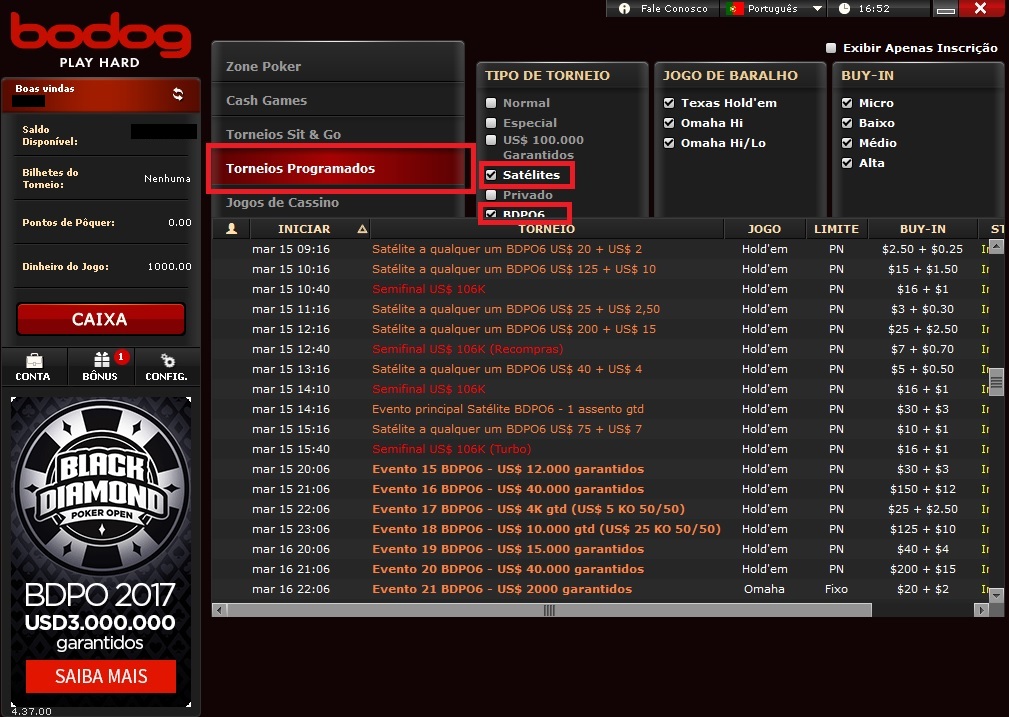
Task: Click the Fale Conosco link
Action: click(674, 8)
